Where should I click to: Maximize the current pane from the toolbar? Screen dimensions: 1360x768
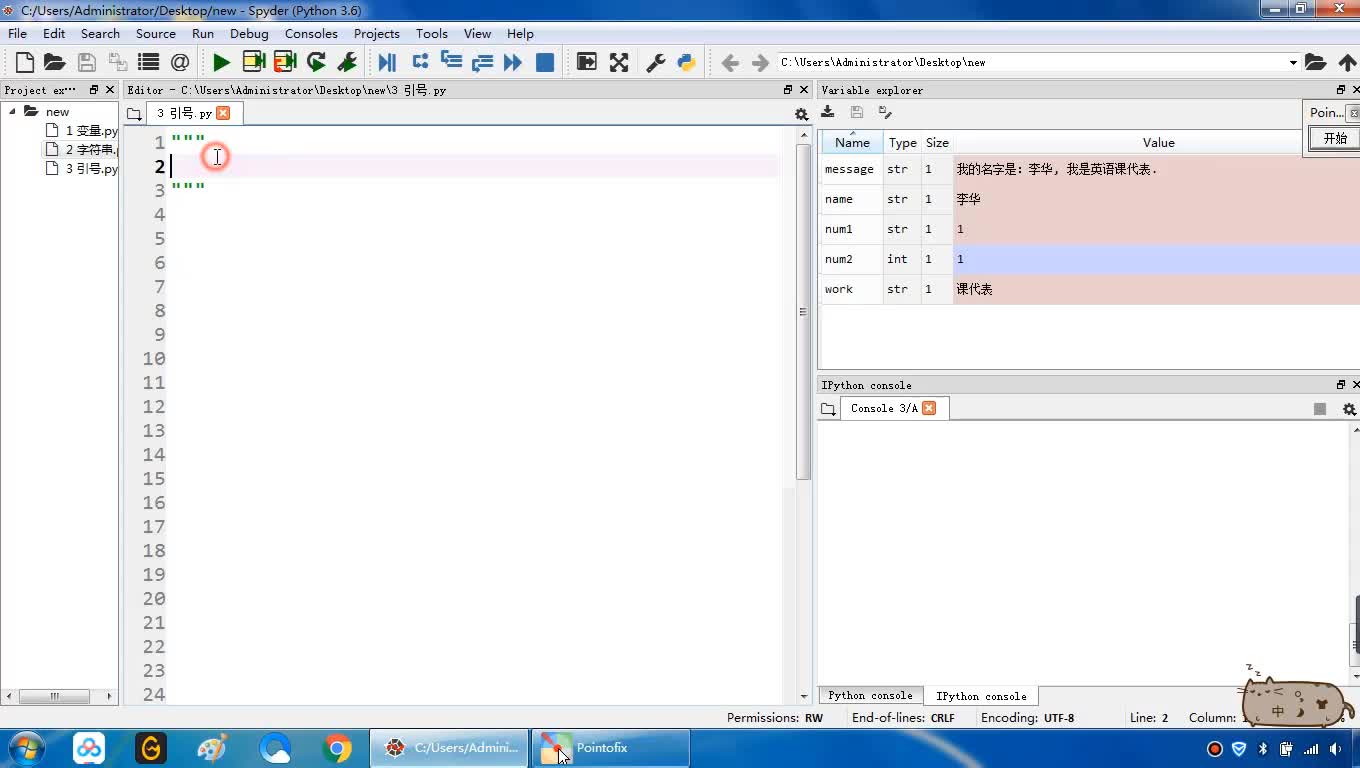point(587,62)
